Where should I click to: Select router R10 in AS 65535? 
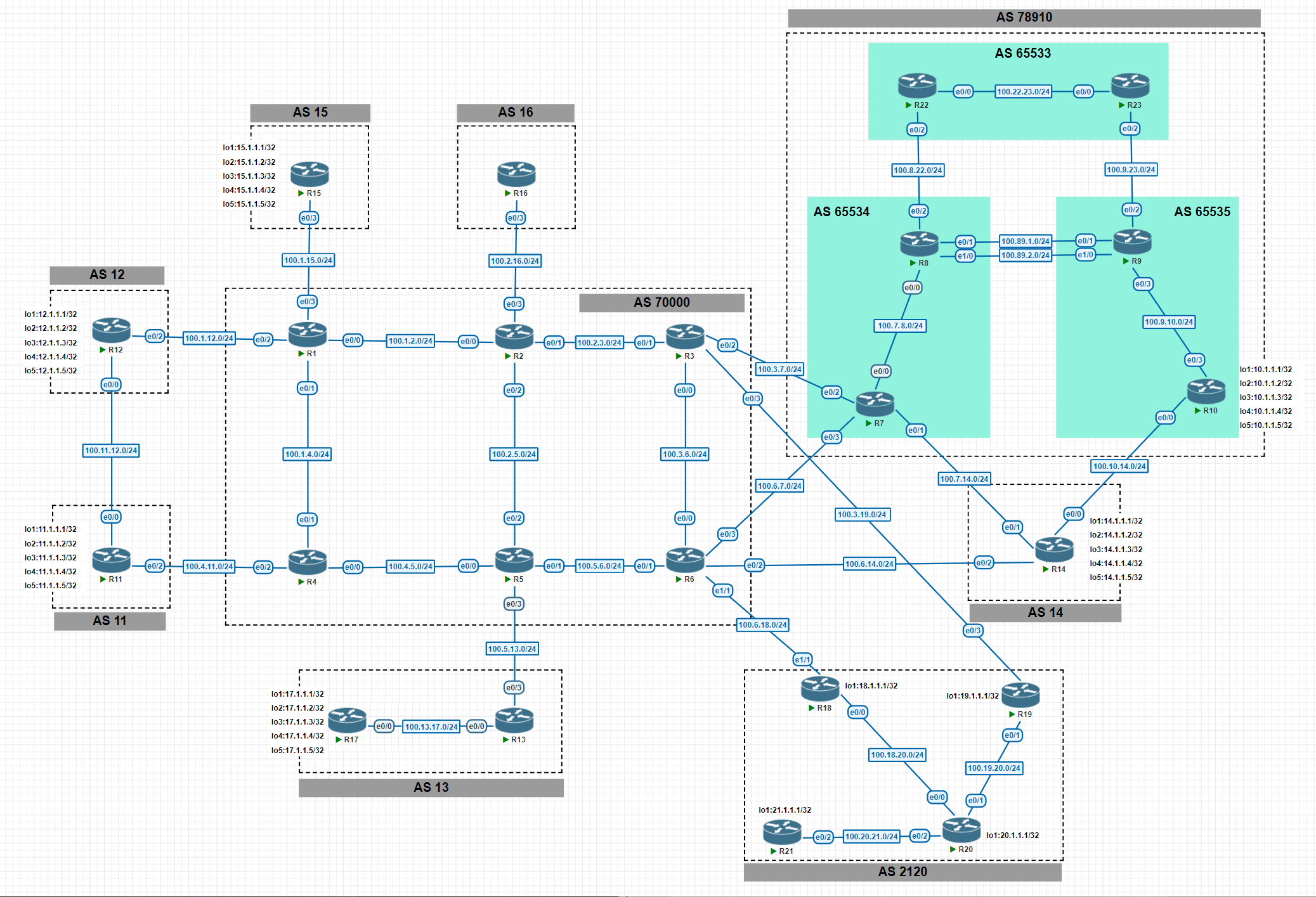(x=1206, y=392)
